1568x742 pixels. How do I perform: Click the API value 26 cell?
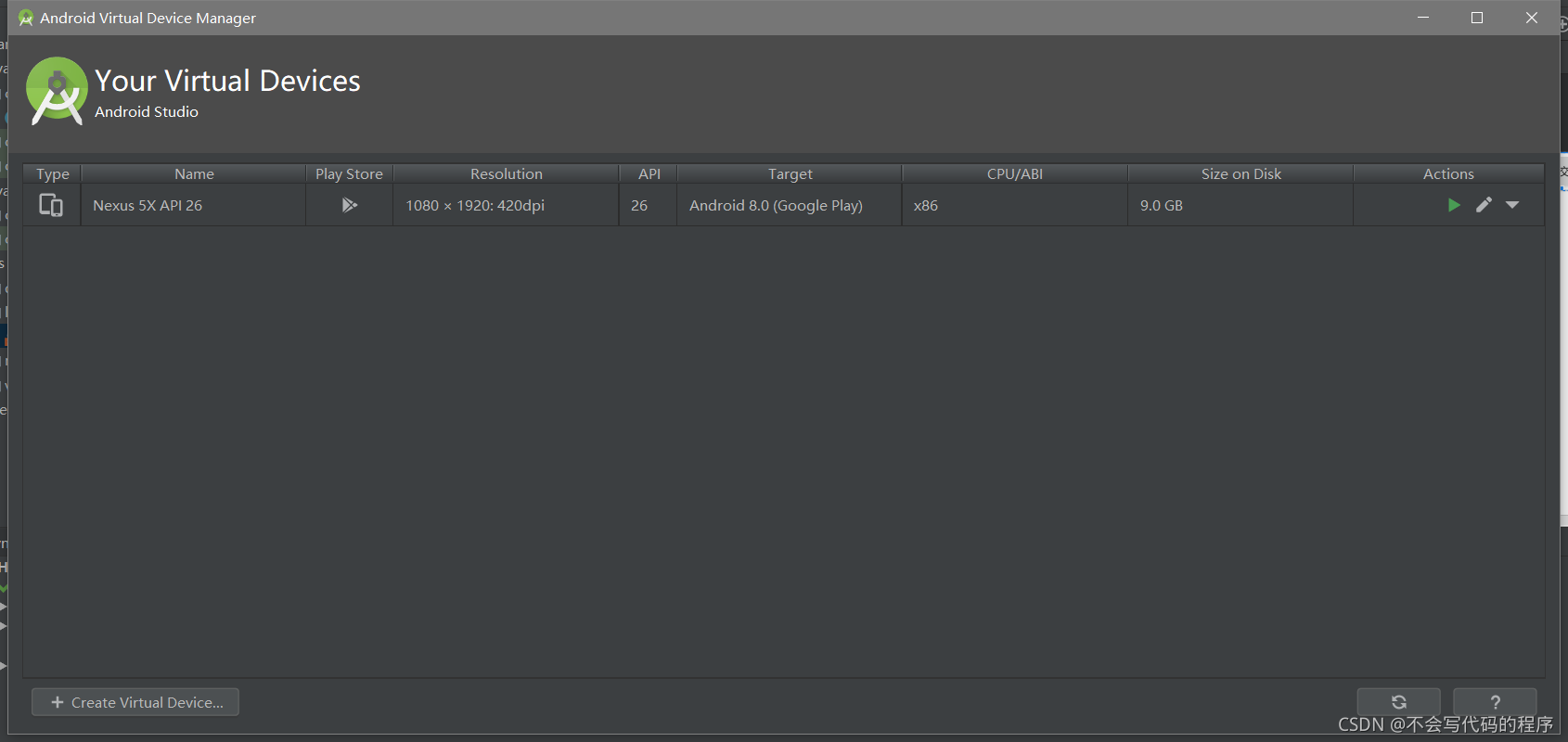pos(649,205)
